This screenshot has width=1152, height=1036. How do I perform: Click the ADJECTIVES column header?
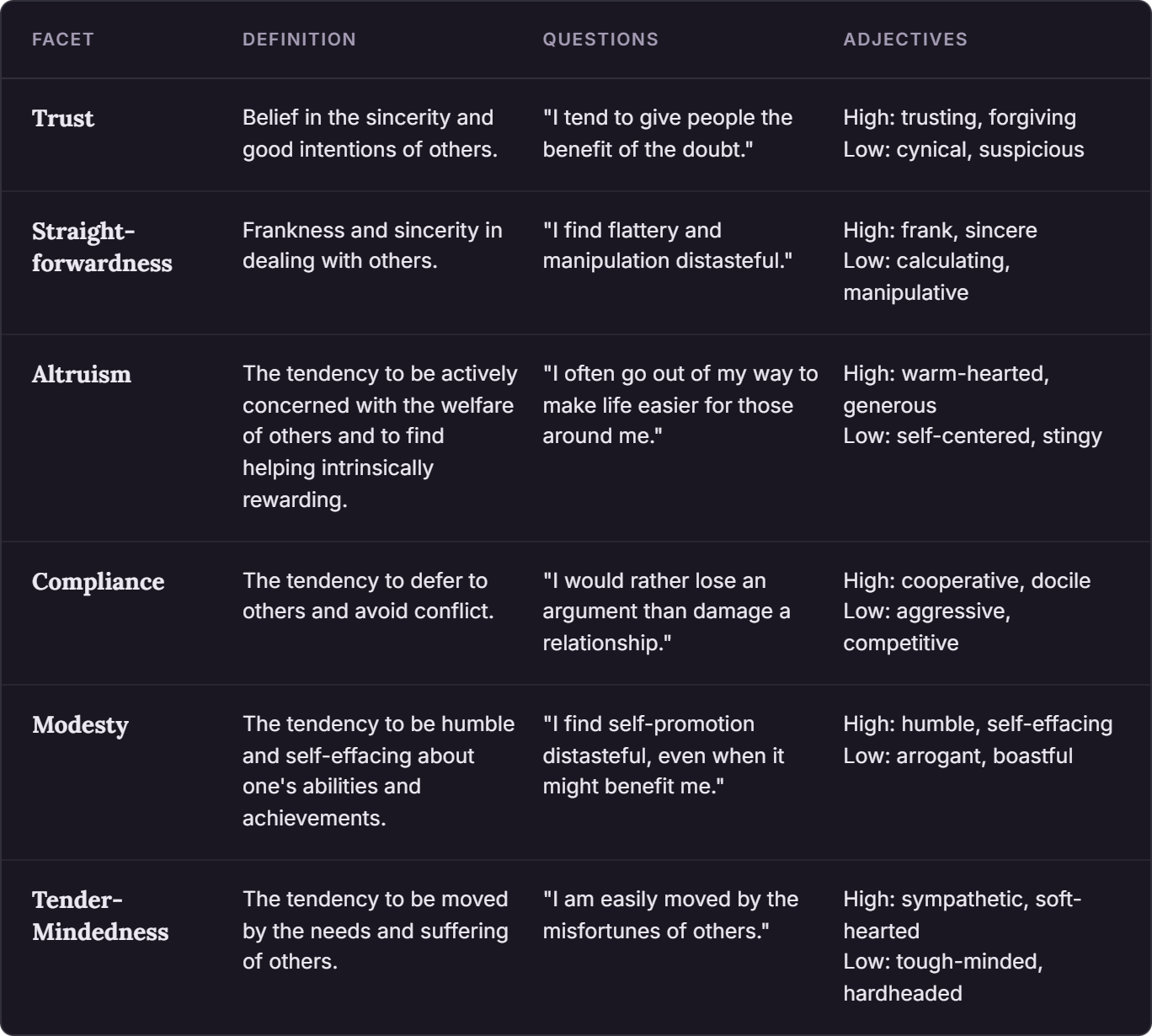[905, 40]
